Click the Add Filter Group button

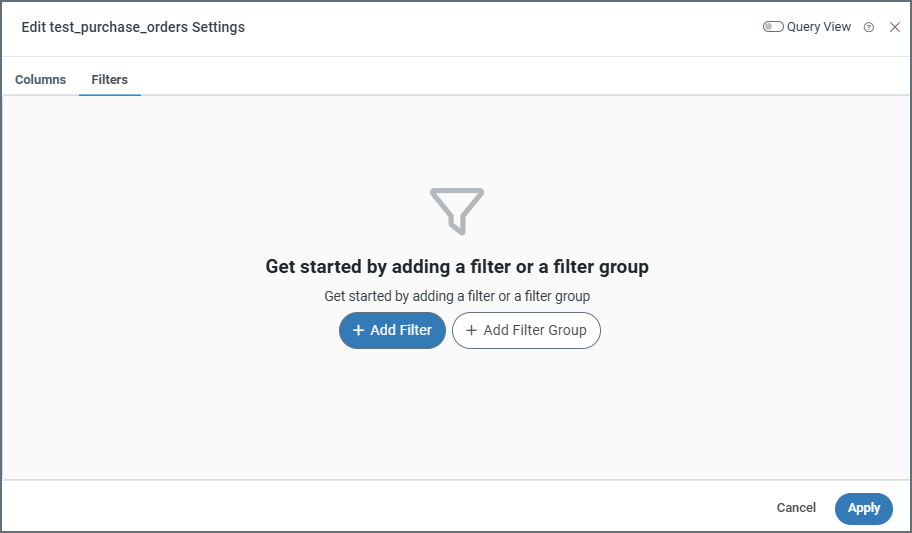click(526, 330)
